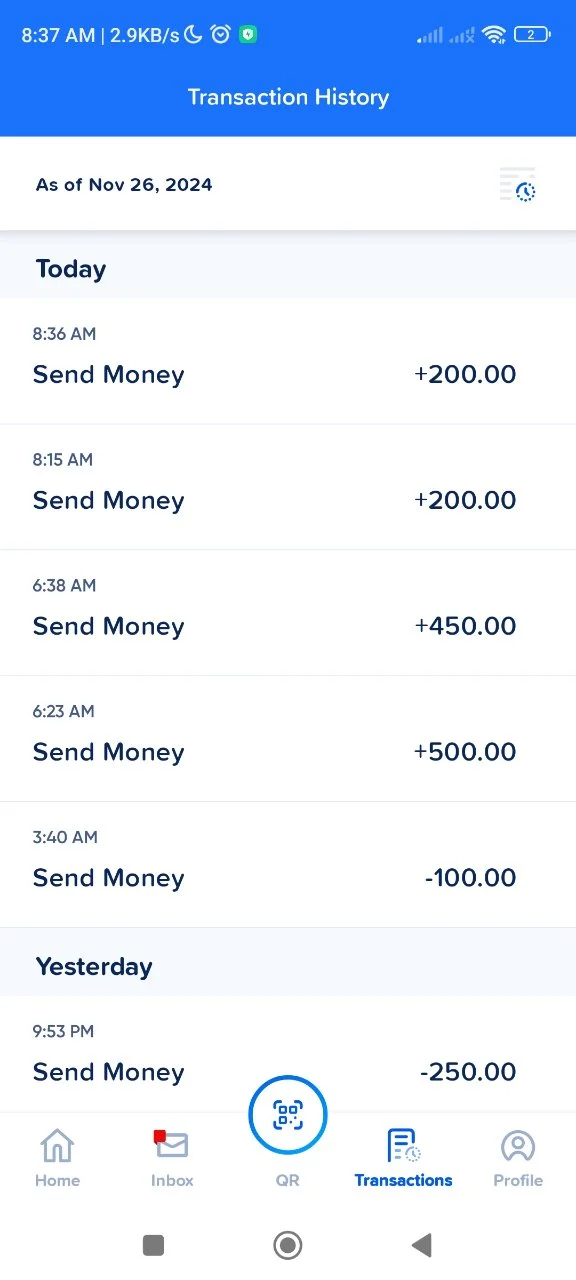The height and width of the screenshot is (1280, 576).
Task: Open the 8:36 AM Send Money transaction
Action: tap(288, 361)
